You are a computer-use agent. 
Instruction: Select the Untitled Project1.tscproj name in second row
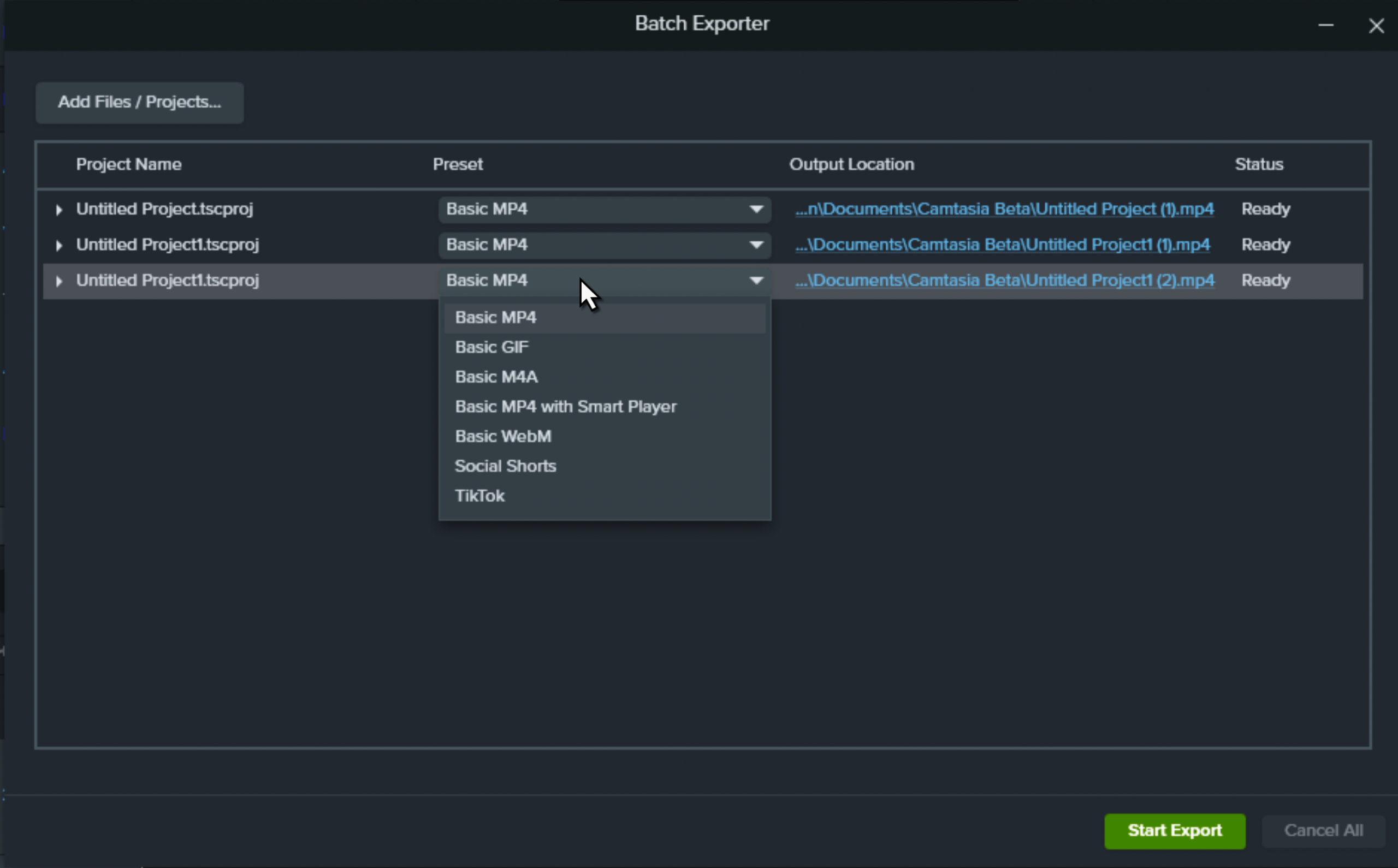pyautogui.click(x=167, y=245)
